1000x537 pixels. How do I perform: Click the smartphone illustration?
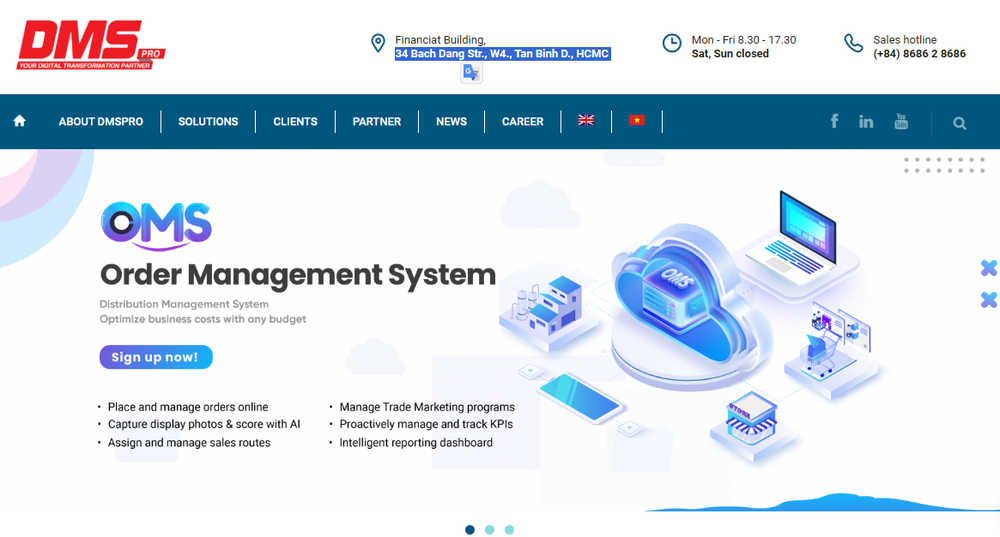(579, 399)
